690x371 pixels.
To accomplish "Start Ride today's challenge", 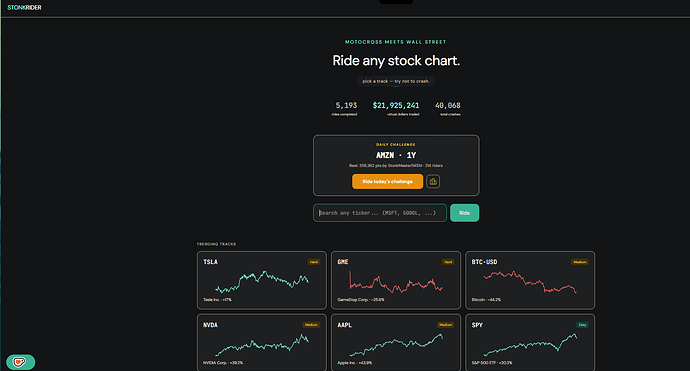I will [x=387, y=181].
